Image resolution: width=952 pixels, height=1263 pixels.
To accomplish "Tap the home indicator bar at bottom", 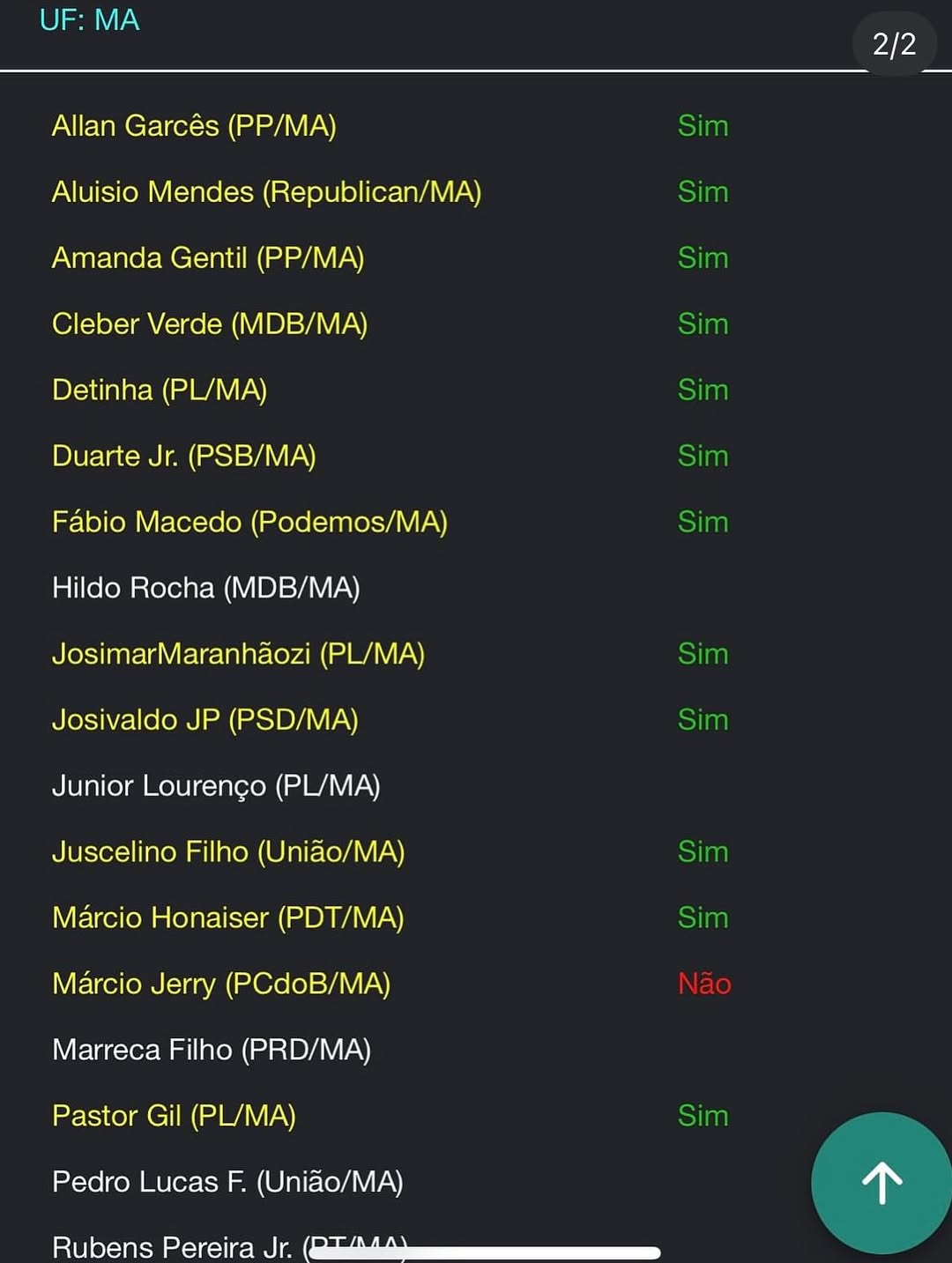I will click(485, 1253).
